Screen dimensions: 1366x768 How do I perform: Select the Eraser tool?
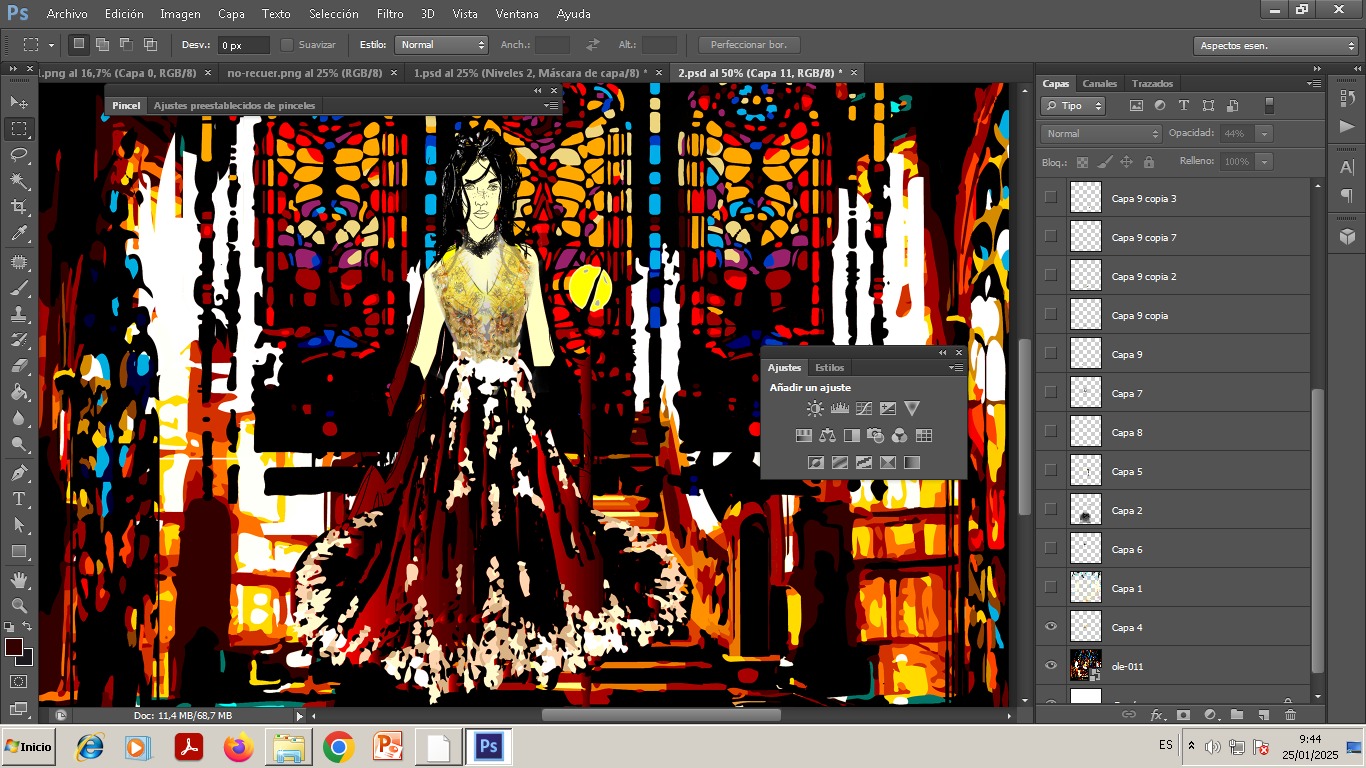point(19,366)
